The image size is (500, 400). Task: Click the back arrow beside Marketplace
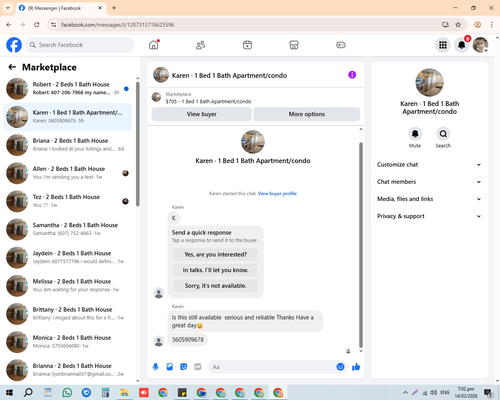click(x=12, y=67)
